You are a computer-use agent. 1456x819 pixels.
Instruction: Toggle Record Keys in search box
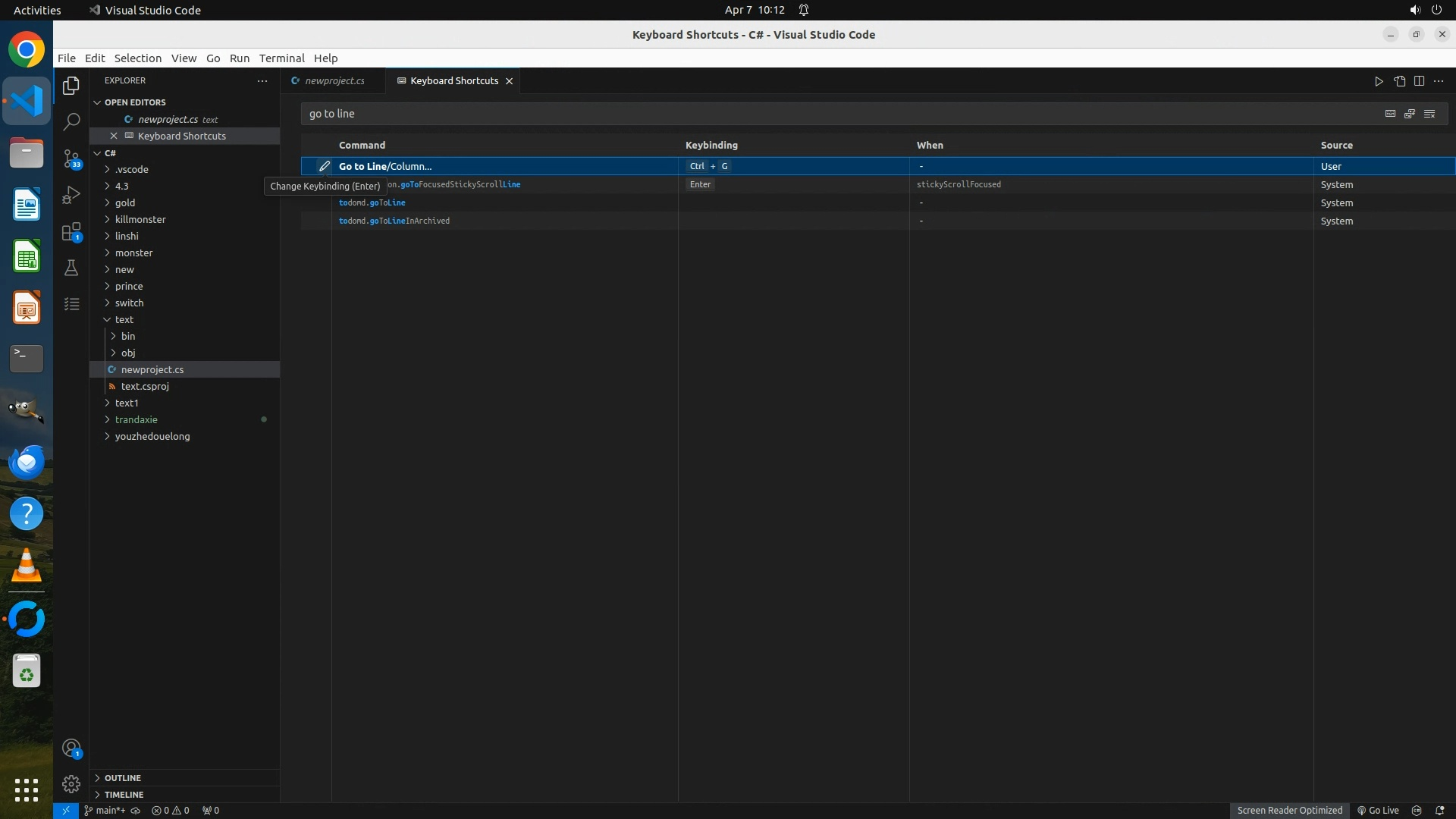tap(1390, 114)
